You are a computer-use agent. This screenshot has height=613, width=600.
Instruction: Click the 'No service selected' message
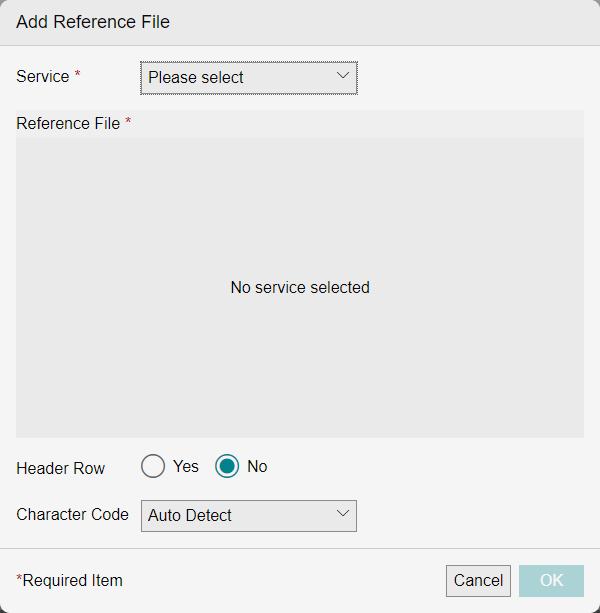click(300, 288)
